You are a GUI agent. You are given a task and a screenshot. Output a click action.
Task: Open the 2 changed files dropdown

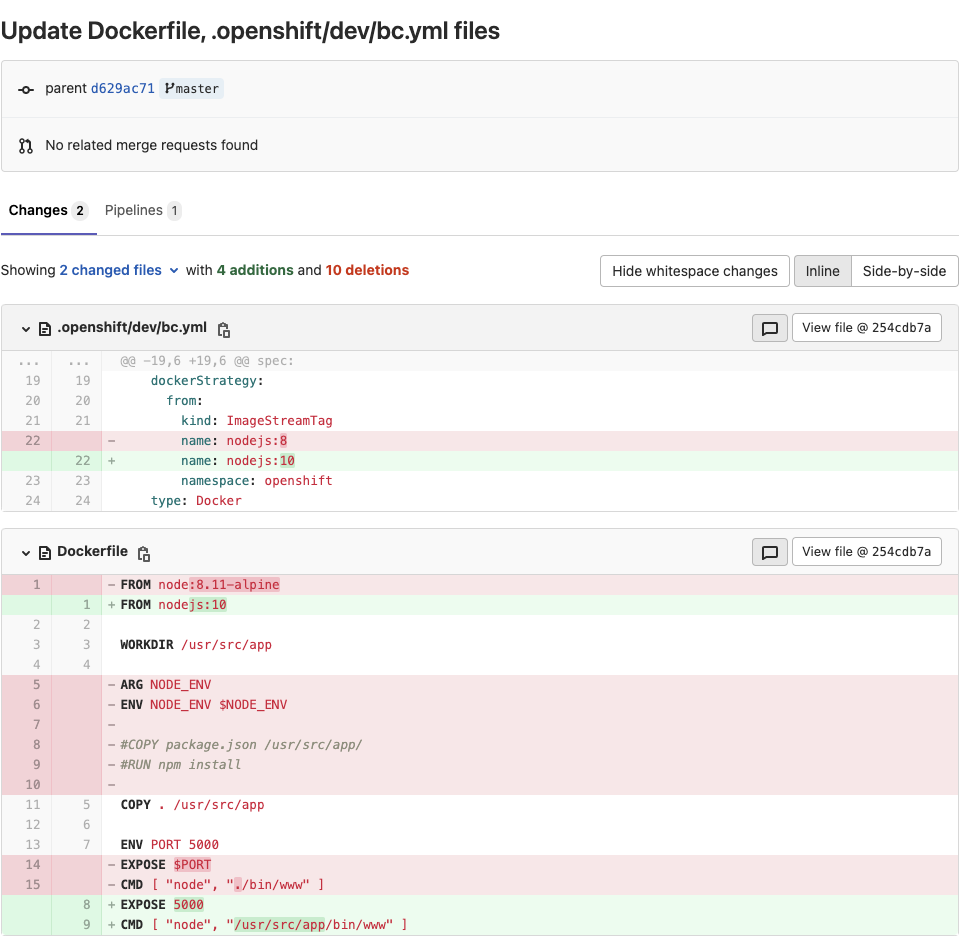point(118,270)
